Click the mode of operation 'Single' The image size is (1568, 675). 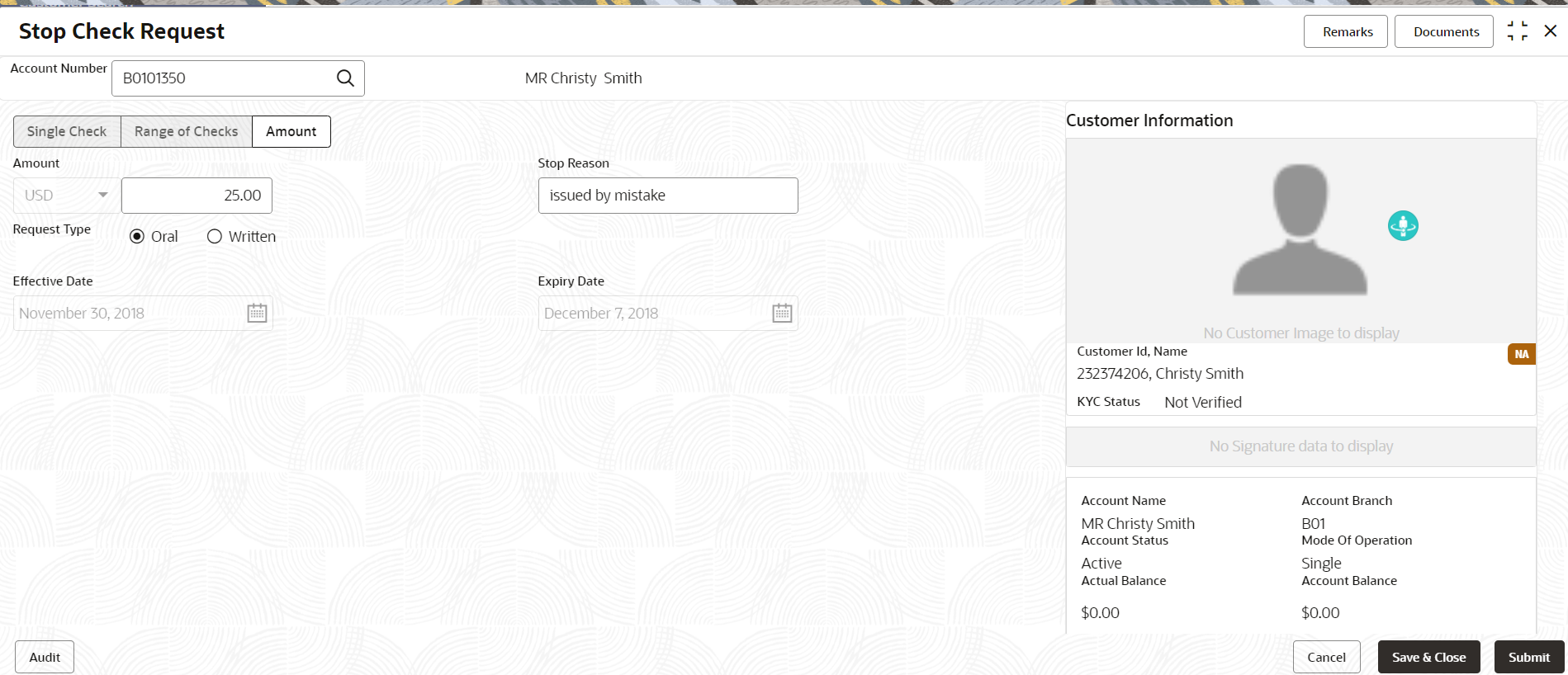[1321, 564]
